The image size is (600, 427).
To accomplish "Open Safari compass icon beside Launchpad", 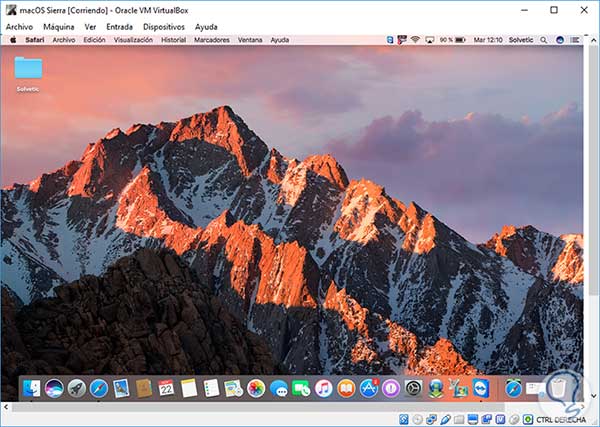I will point(99,389).
